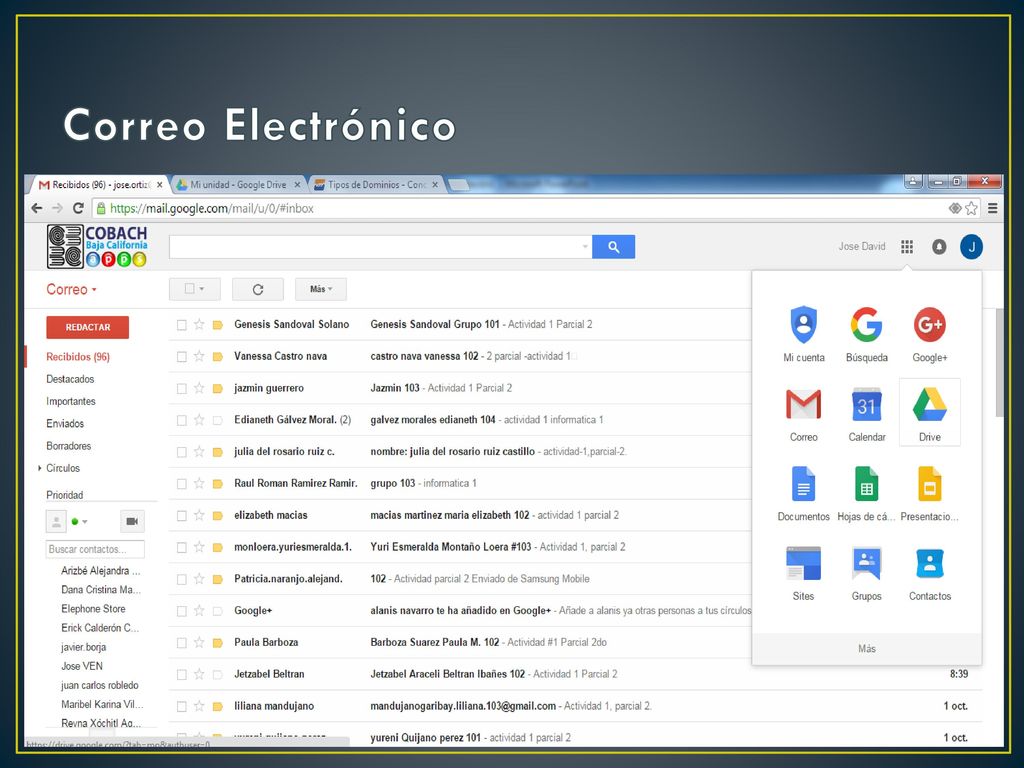
Task: Open the J account avatar
Action: [971, 247]
